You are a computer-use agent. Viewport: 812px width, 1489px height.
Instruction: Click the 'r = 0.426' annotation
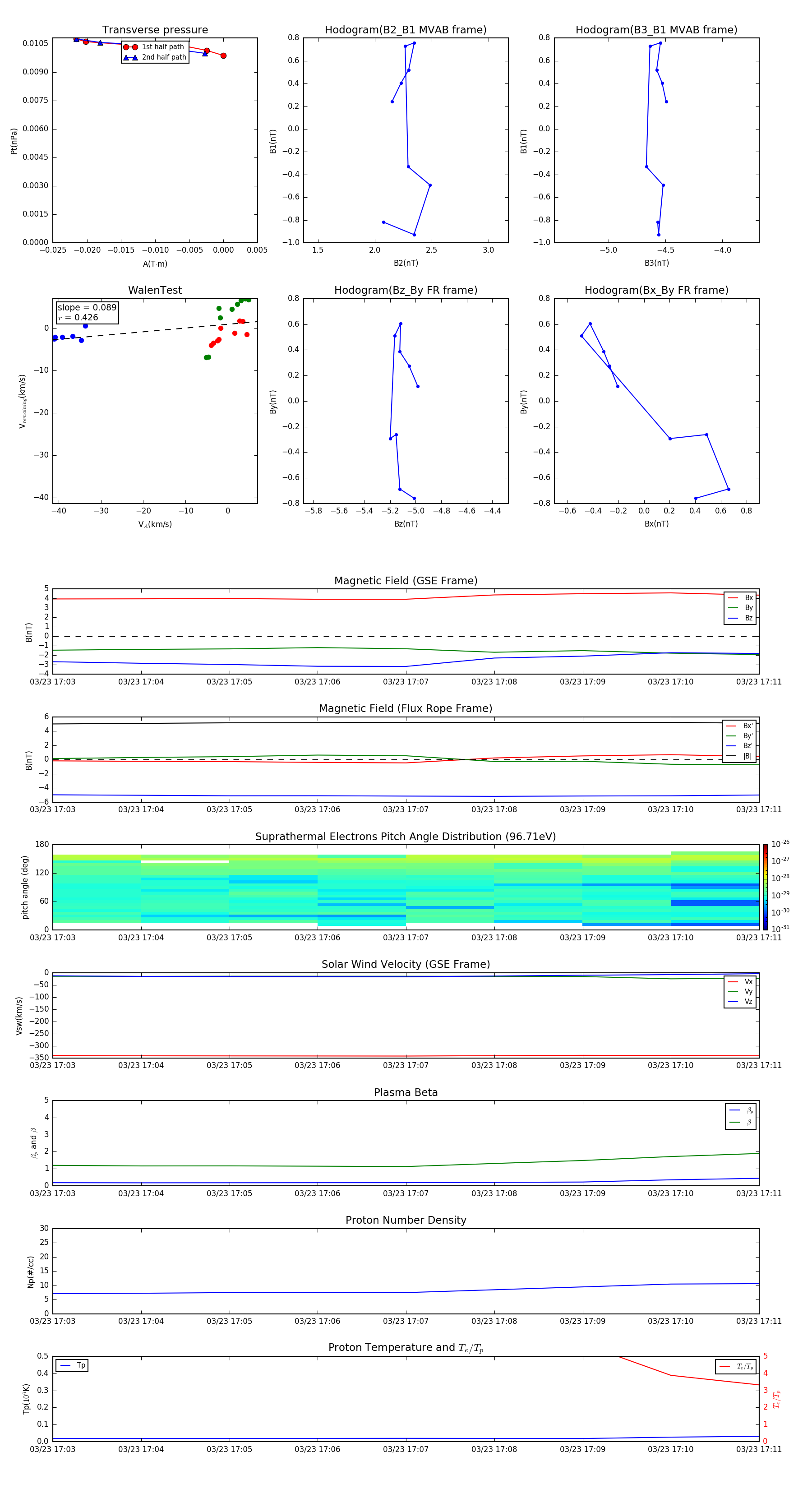78,317
